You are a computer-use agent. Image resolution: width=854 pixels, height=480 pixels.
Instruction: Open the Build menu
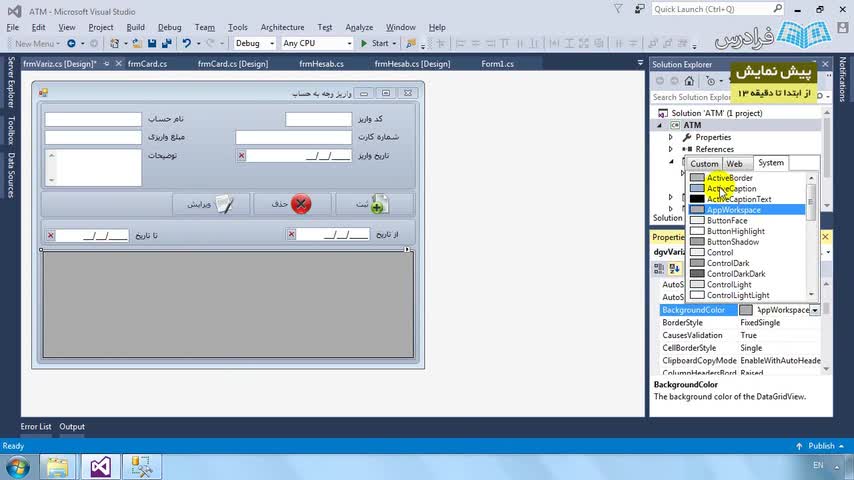point(136,27)
